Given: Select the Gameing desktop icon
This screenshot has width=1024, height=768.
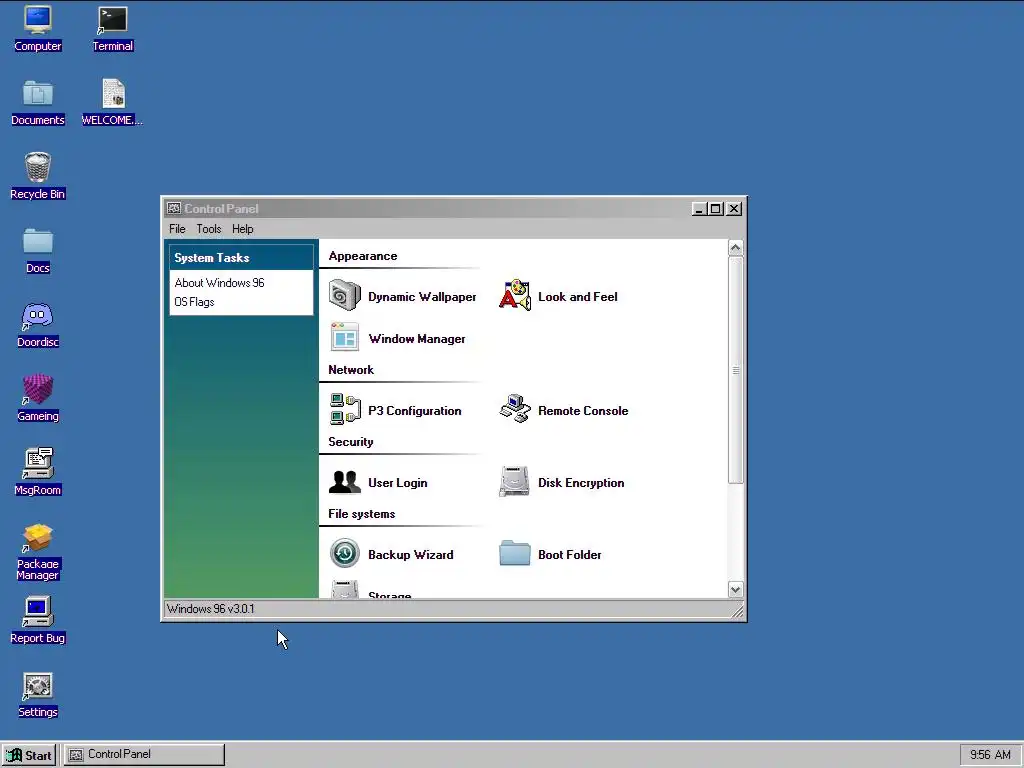Looking at the screenshot, I should [x=38, y=398].
